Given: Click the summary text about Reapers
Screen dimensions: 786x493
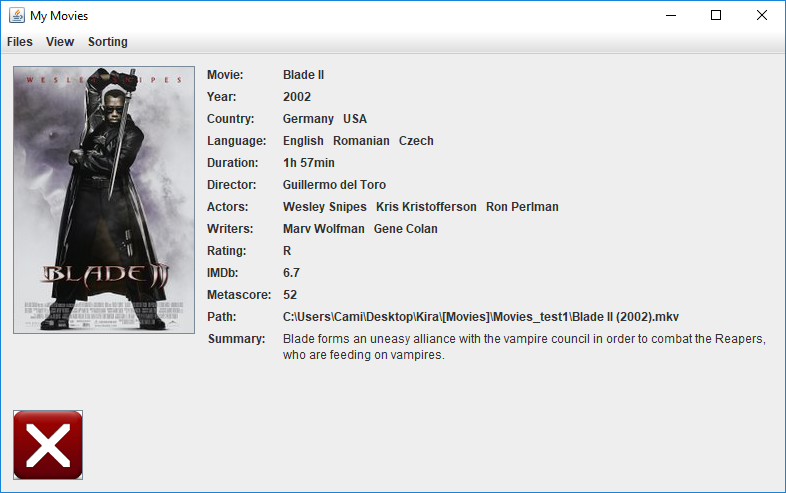Looking at the screenshot, I should 524,347.
